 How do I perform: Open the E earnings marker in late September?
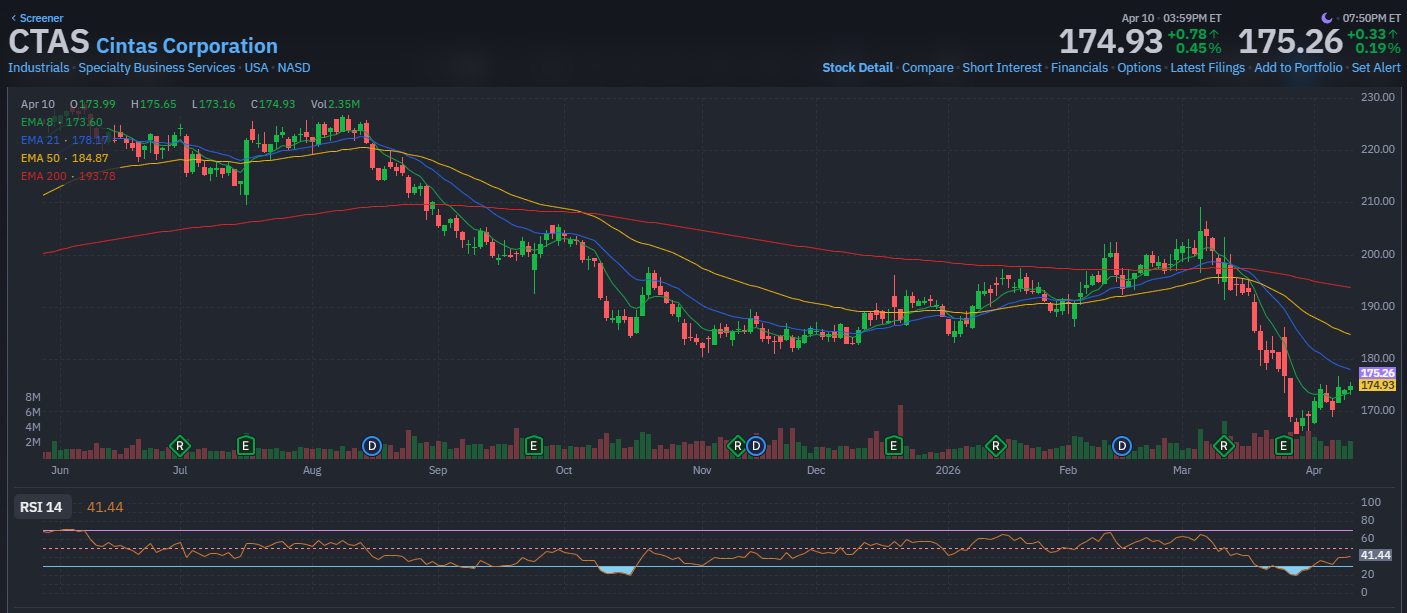533,445
